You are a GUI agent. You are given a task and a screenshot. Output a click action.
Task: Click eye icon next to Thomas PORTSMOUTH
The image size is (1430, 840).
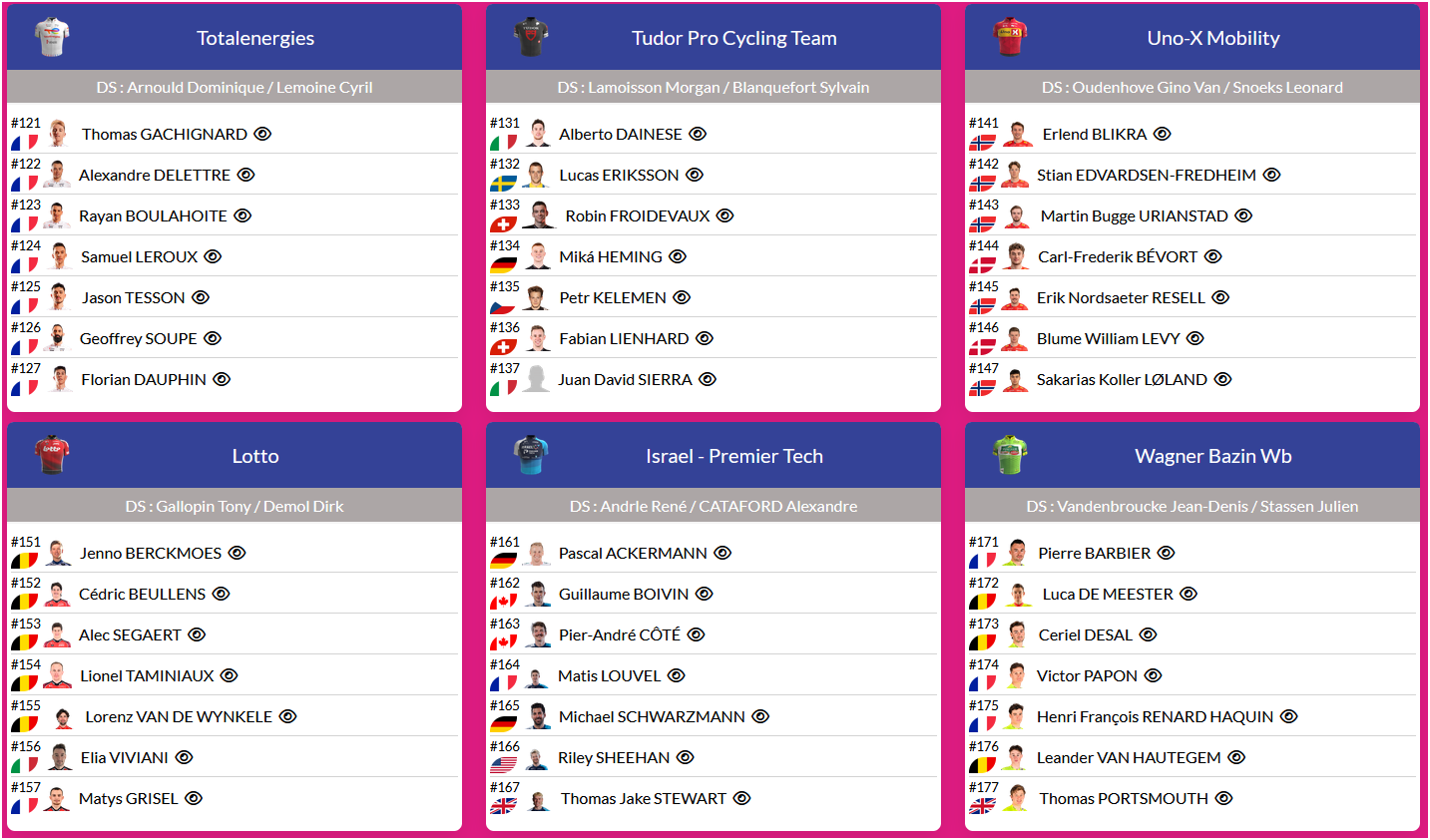(x=1223, y=798)
